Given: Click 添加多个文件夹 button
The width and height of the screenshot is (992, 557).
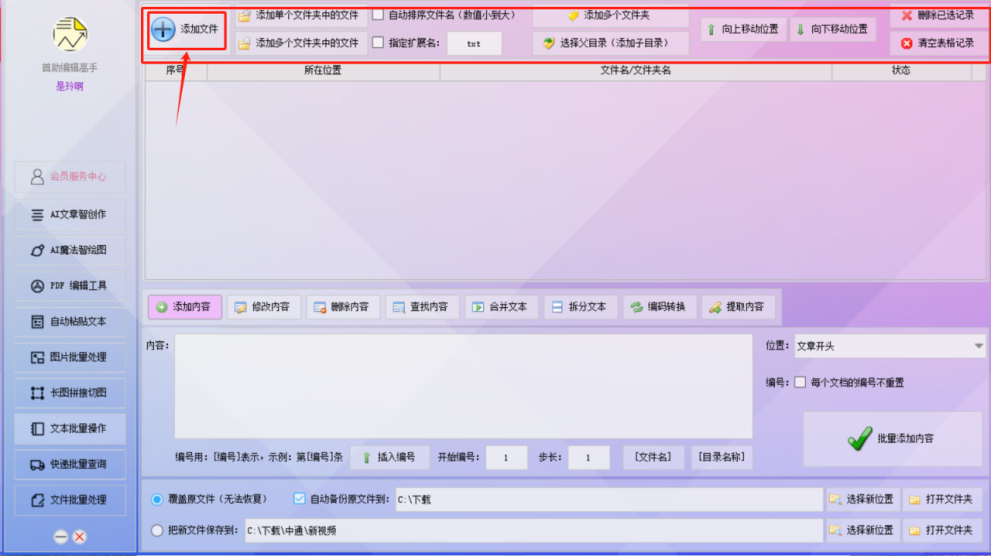Looking at the screenshot, I should pyautogui.click(x=610, y=15).
